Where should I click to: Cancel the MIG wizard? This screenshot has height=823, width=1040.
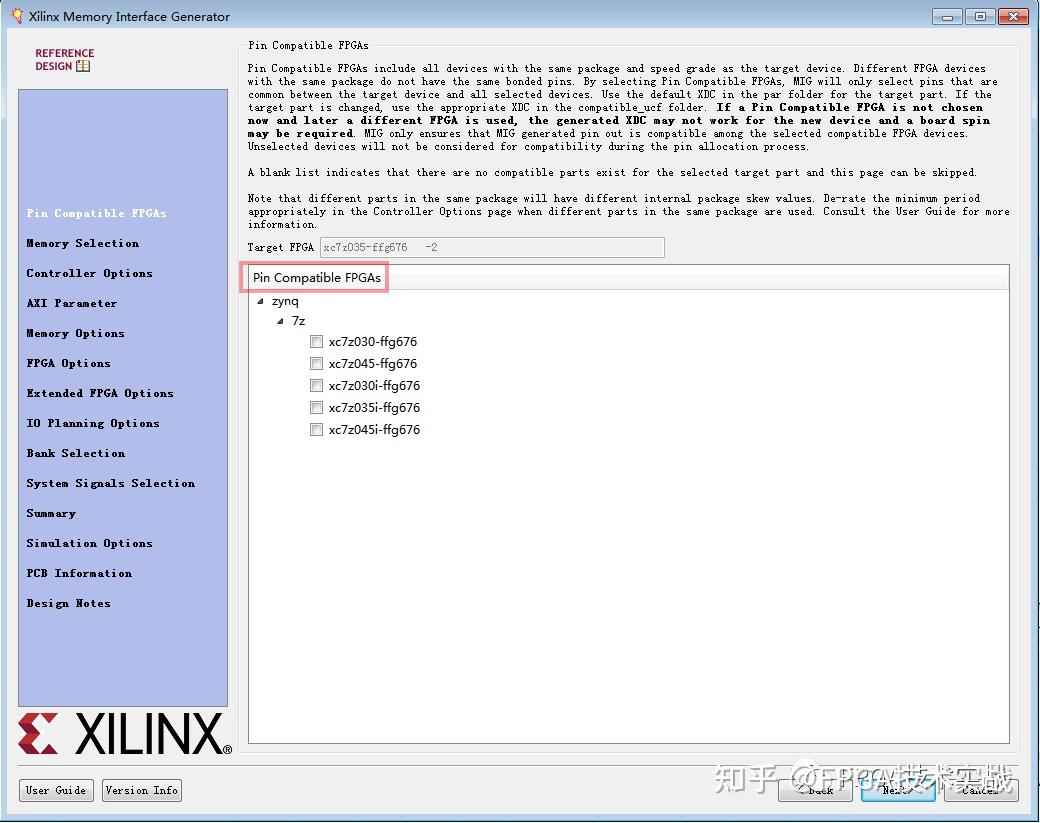980,790
